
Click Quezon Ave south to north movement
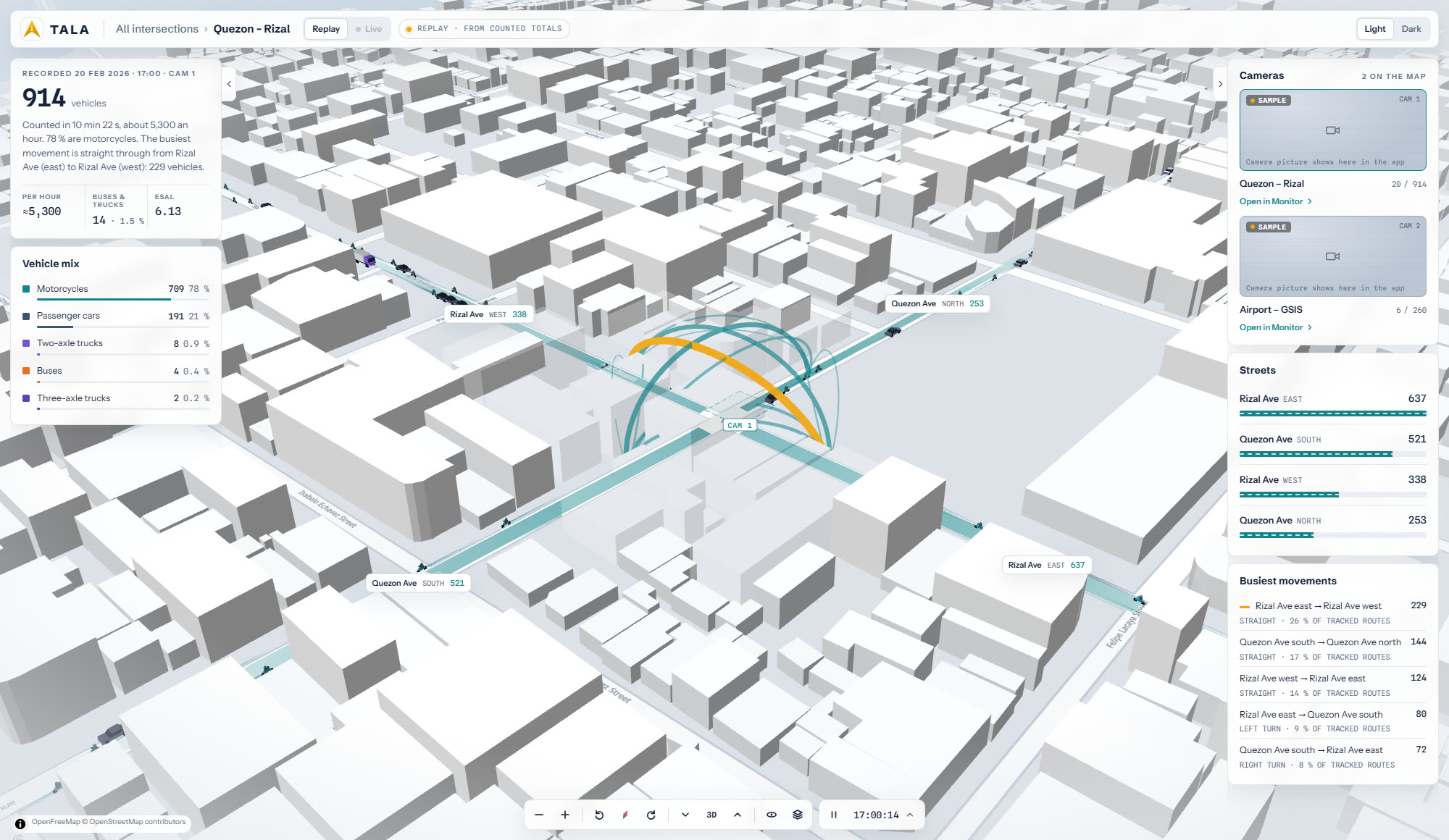(1332, 649)
